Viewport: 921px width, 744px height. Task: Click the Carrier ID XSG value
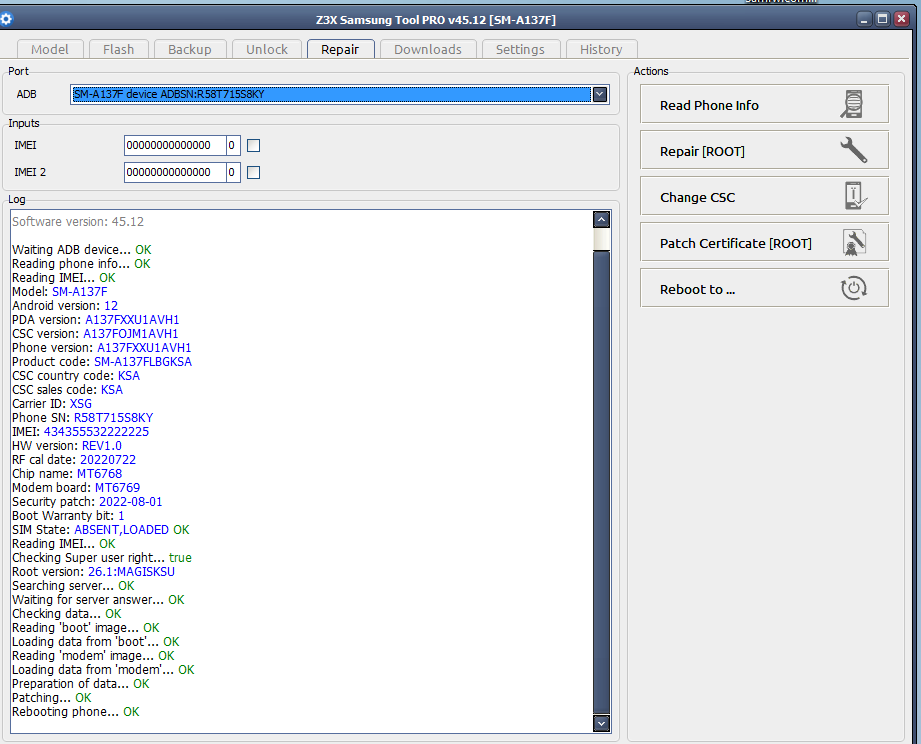pos(80,403)
